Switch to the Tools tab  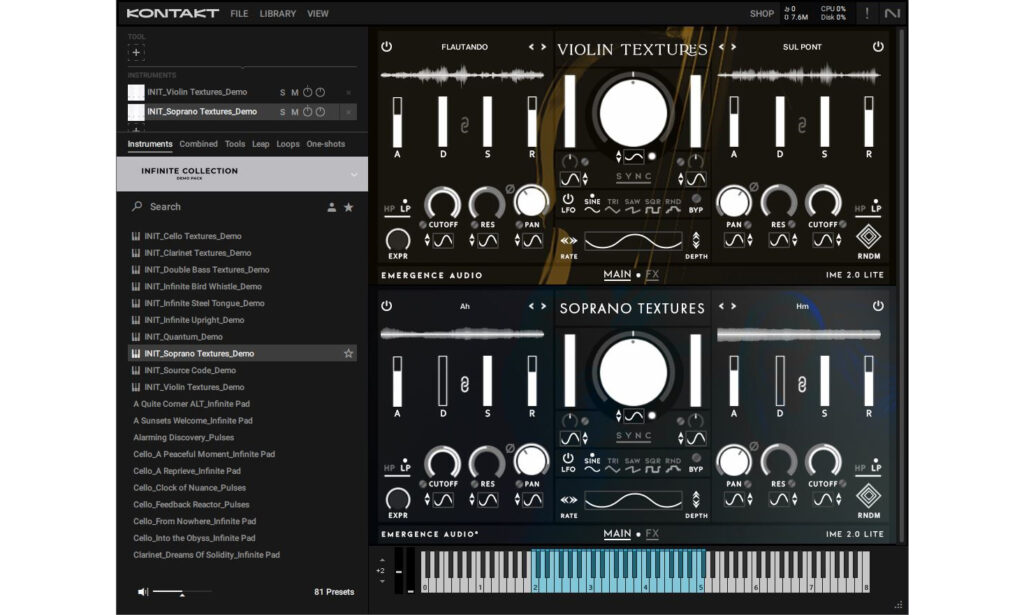pyautogui.click(x=235, y=144)
